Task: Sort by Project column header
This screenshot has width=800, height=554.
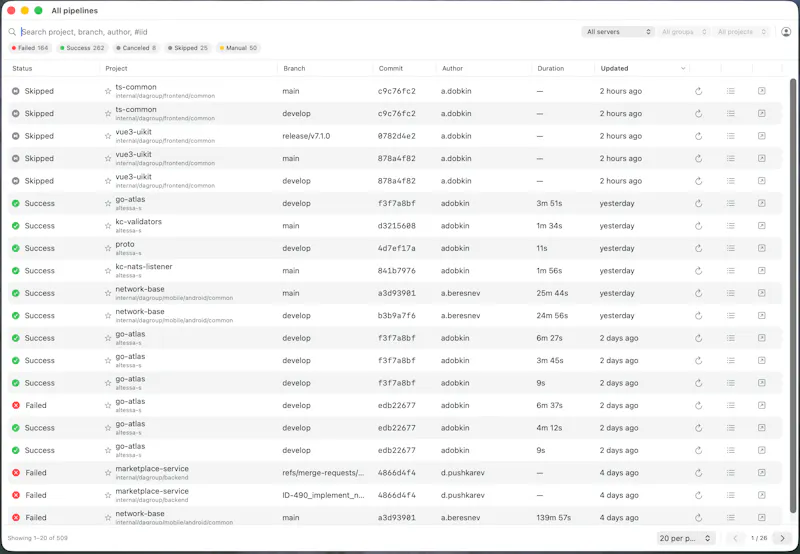Action: click(116, 68)
